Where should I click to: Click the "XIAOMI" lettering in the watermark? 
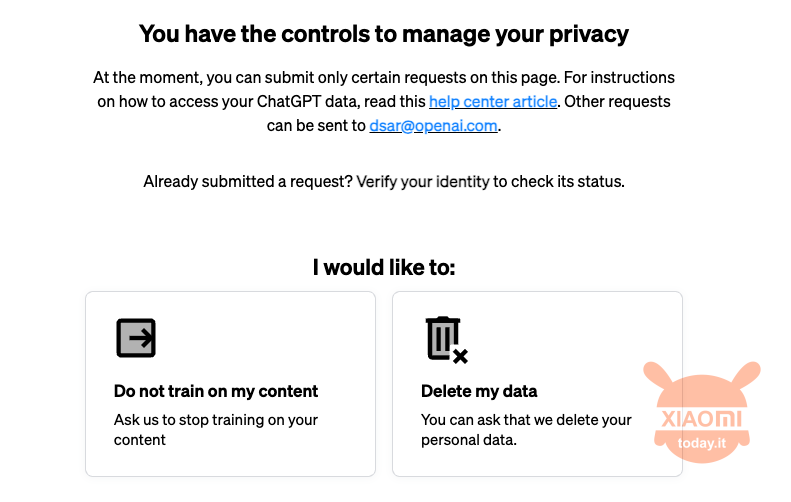click(702, 419)
